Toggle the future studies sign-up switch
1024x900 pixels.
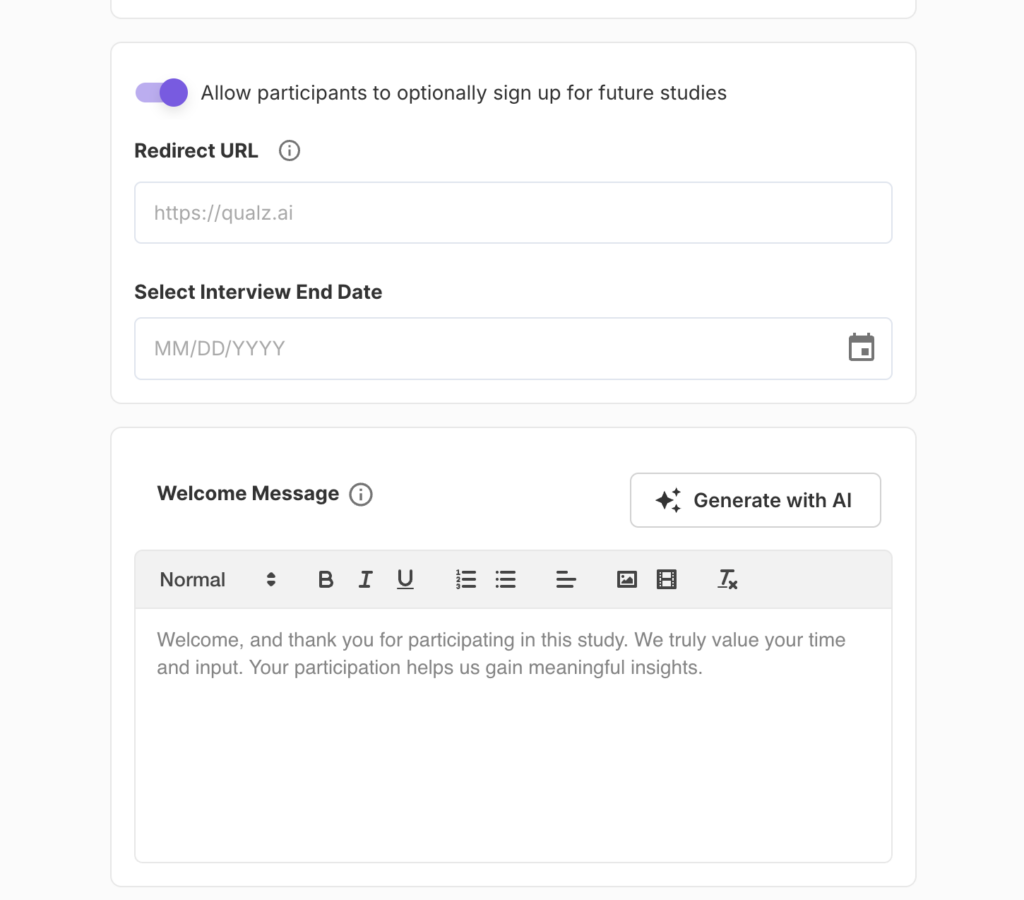tap(161, 93)
